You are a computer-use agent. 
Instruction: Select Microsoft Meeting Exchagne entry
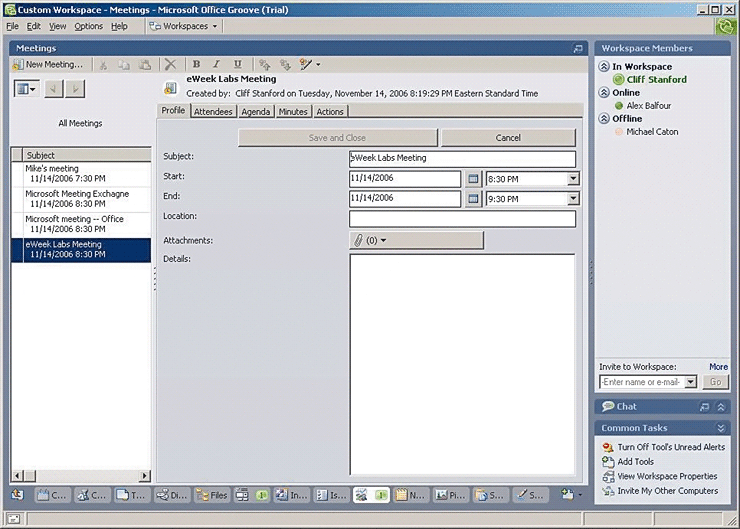coord(81,199)
